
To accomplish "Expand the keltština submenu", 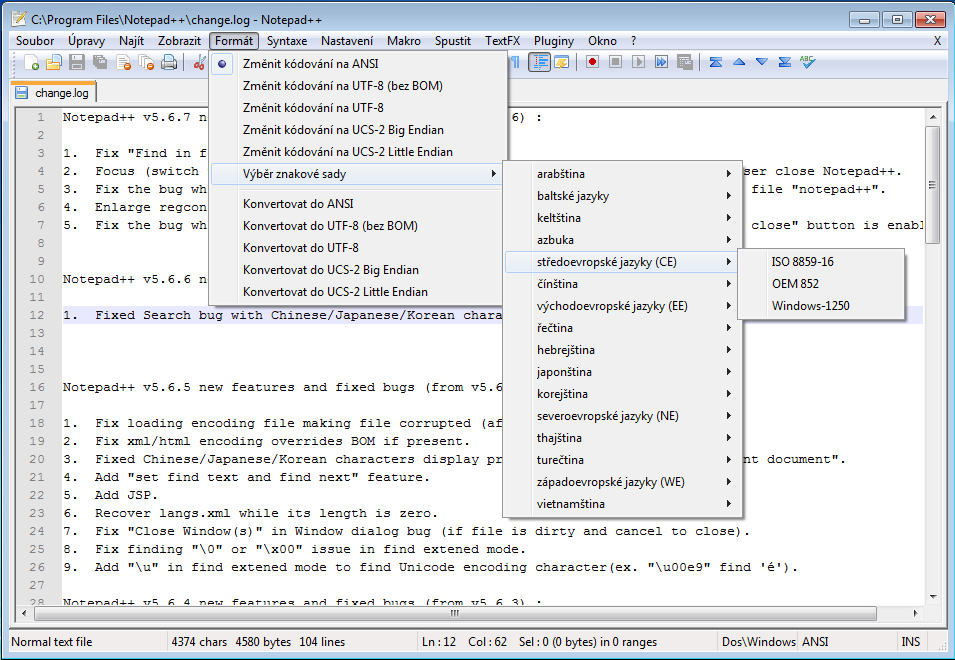I will coord(622,218).
